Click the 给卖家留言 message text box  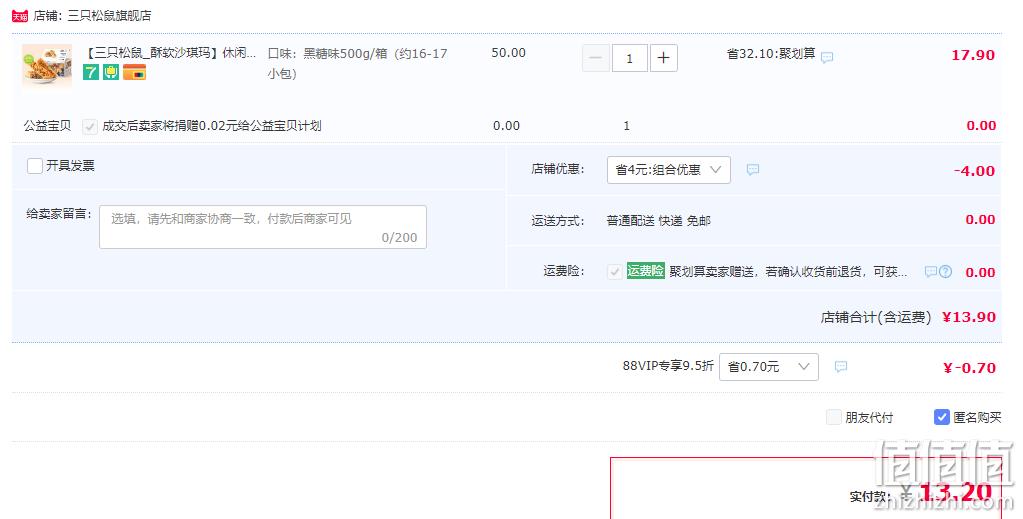(263, 227)
